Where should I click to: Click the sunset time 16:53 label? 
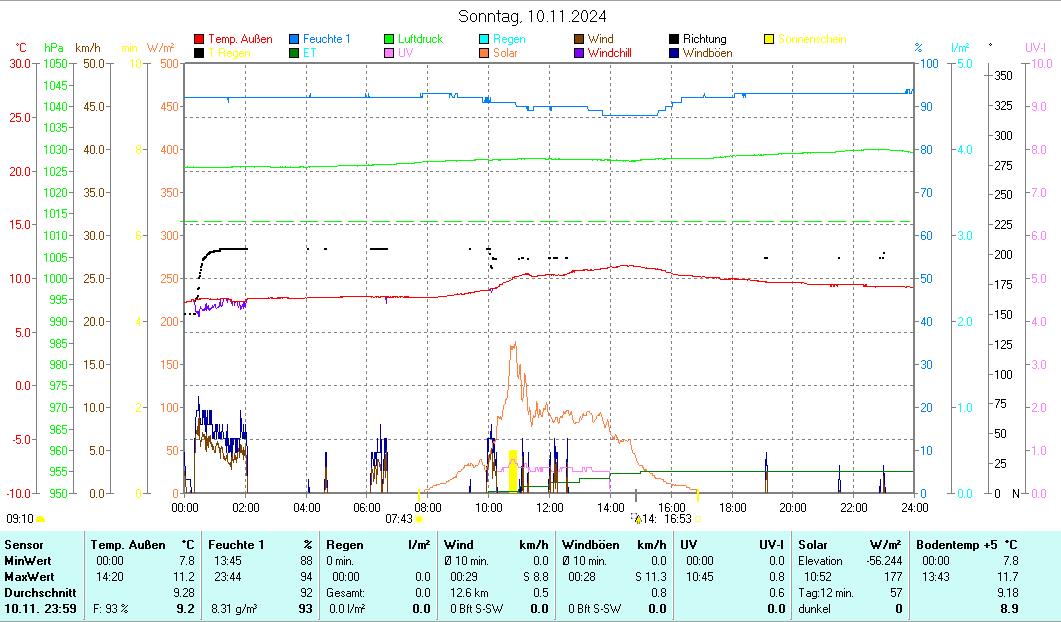click(x=677, y=518)
